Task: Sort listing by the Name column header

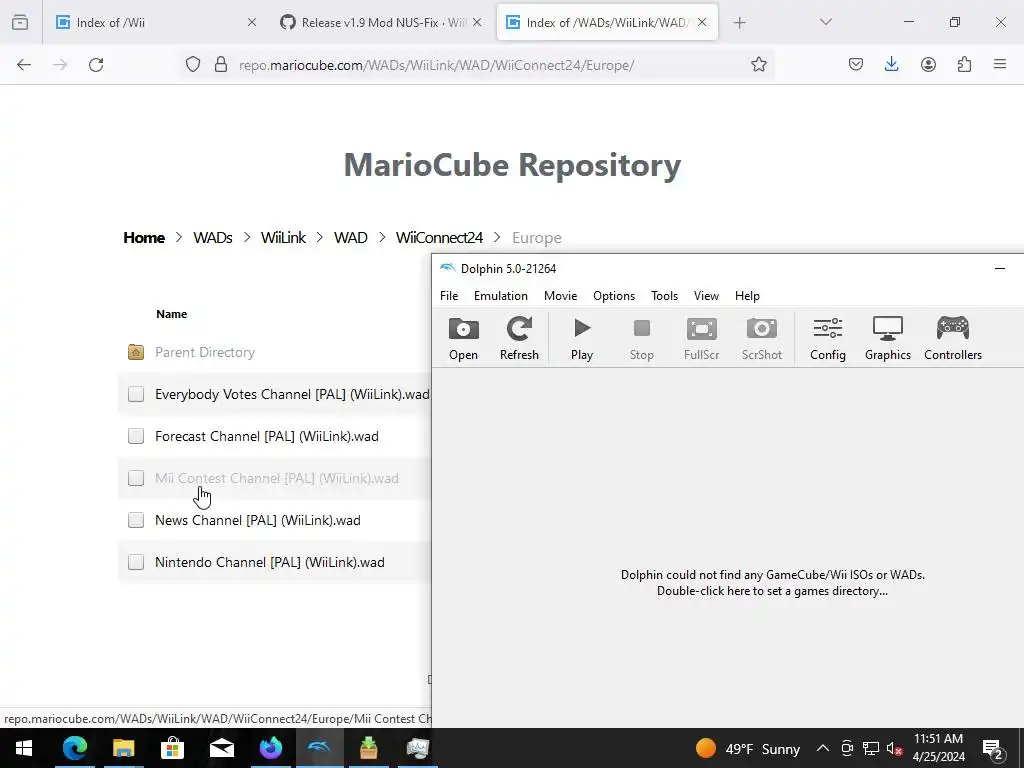Action: 171,314
